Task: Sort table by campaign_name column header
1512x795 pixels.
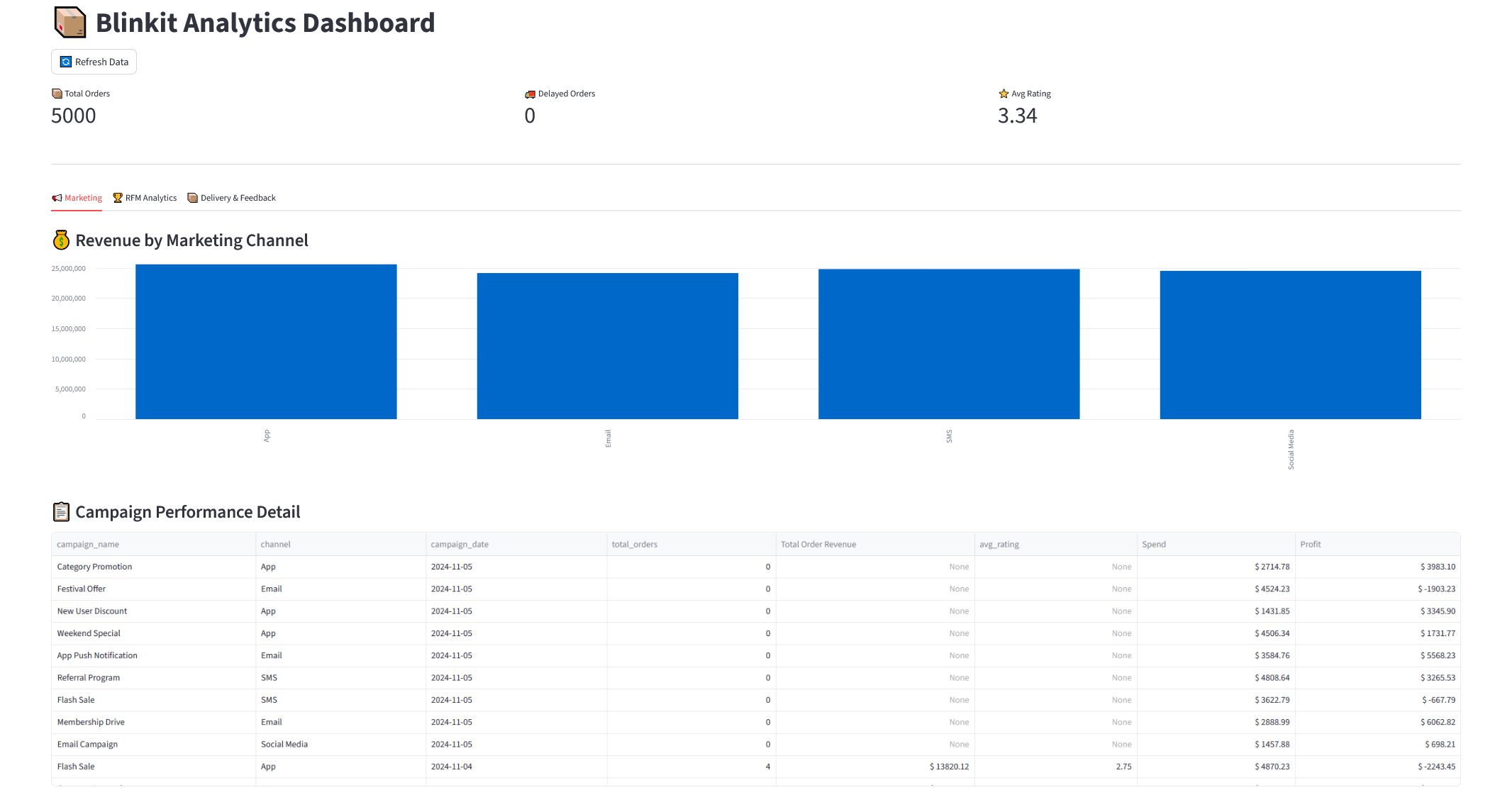Action: [88, 545]
